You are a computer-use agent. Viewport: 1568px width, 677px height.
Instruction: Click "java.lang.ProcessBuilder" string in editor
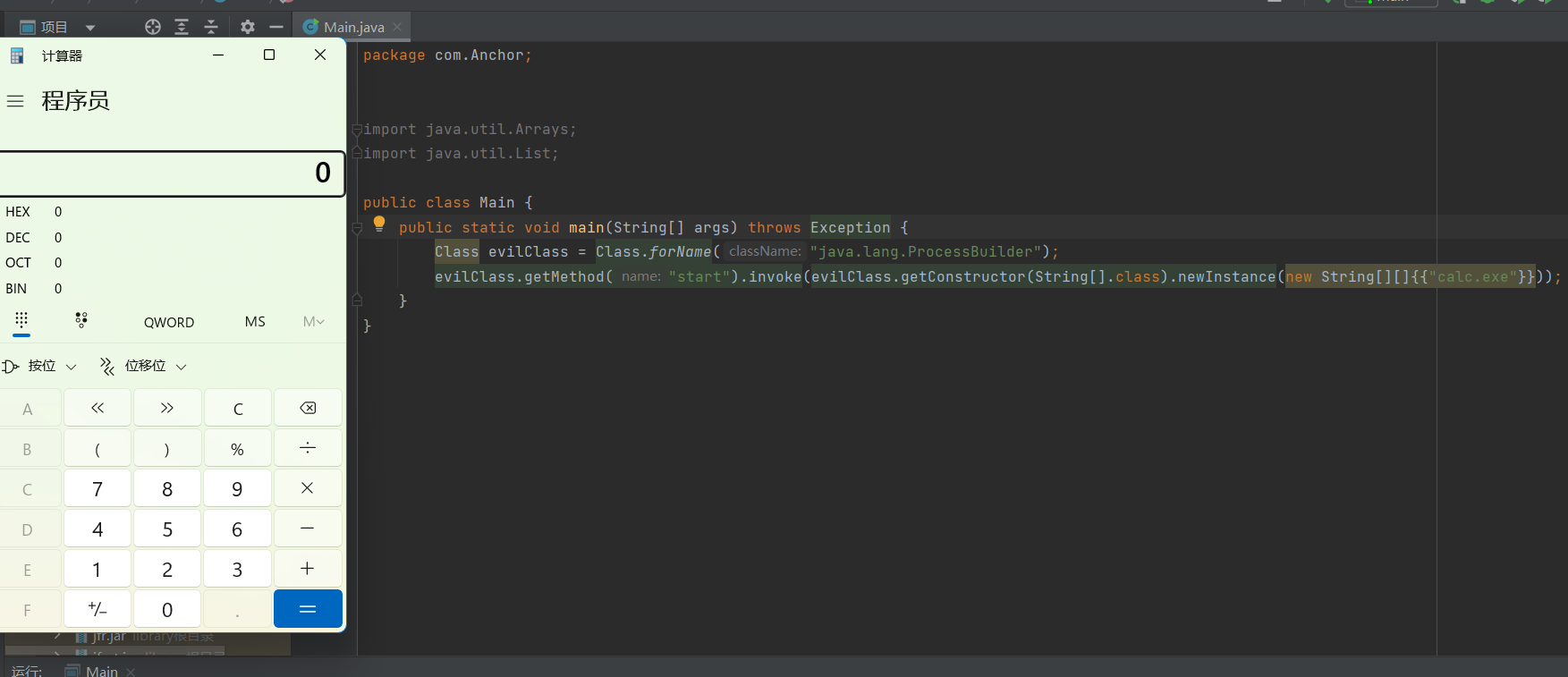click(x=926, y=252)
